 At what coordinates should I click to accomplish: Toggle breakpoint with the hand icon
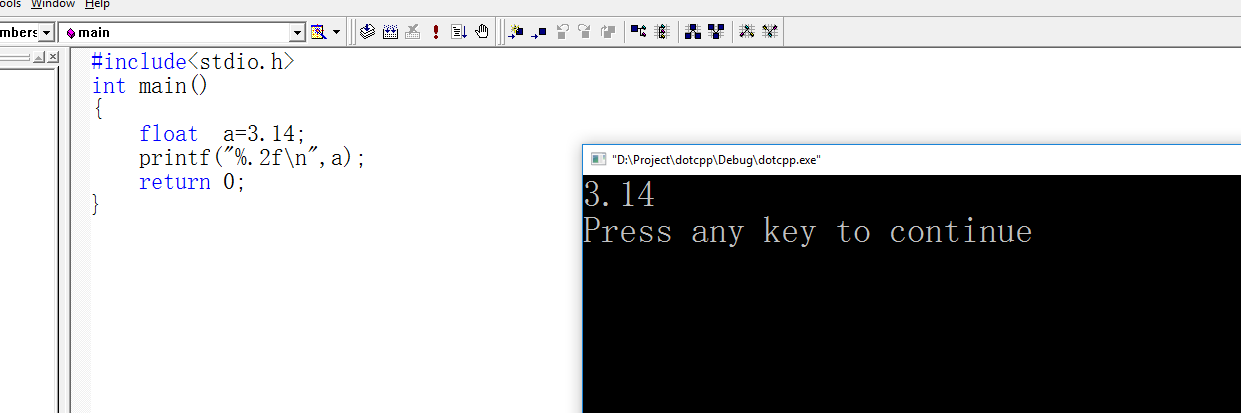click(482, 32)
